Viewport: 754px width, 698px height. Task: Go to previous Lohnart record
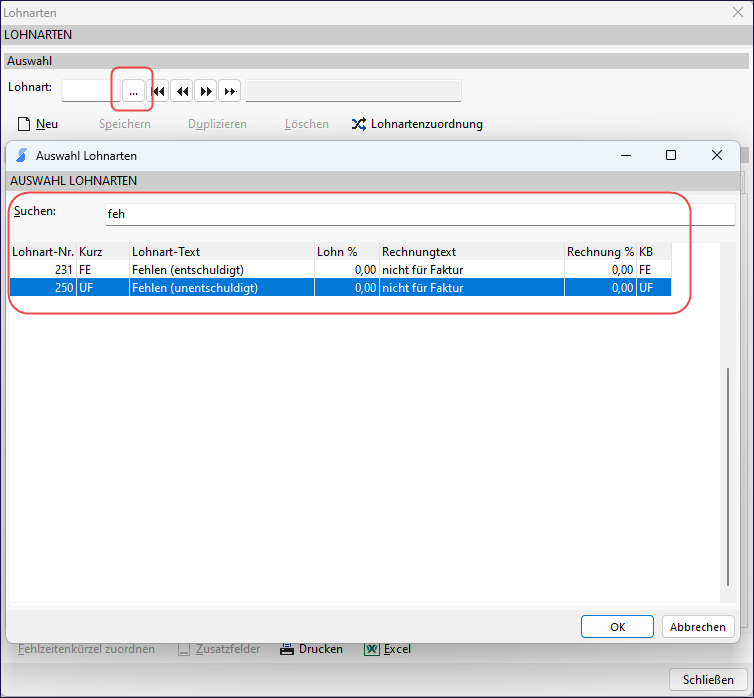click(x=182, y=91)
